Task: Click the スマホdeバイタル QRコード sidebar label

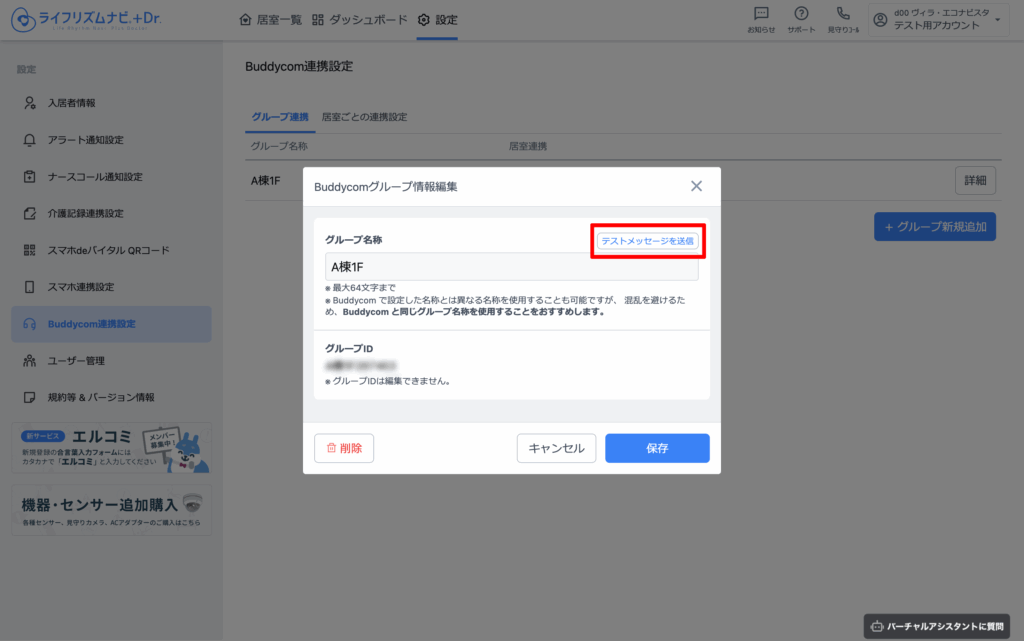Action: pyautogui.click(x=108, y=250)
